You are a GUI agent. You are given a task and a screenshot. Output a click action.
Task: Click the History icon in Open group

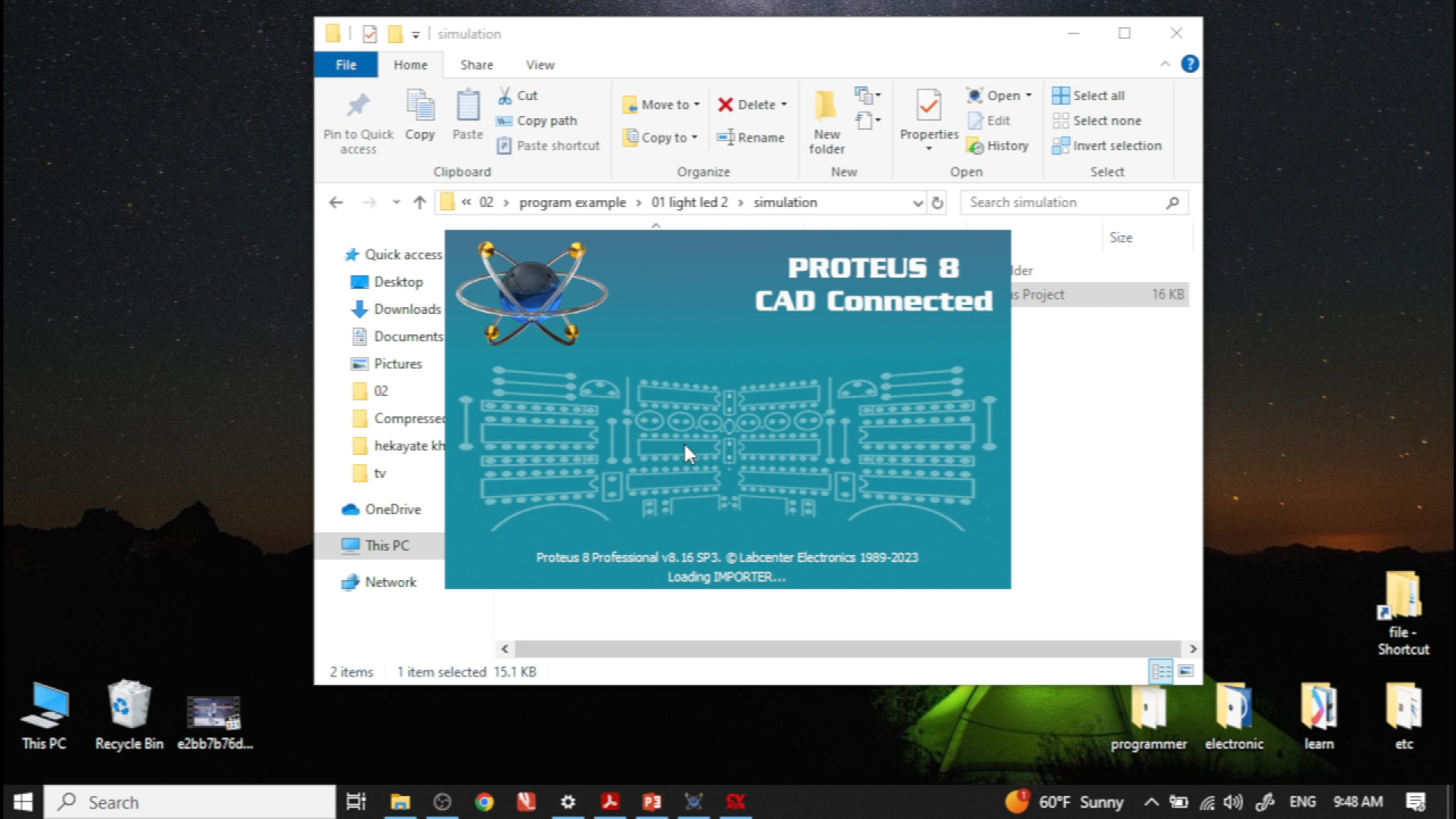click(x=975, y=146)
